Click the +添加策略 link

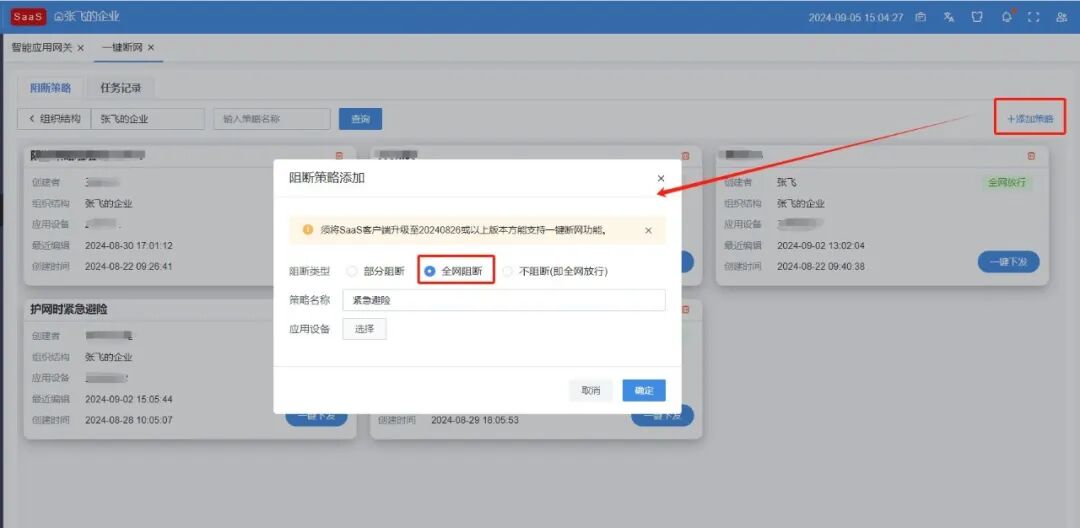1030,118
